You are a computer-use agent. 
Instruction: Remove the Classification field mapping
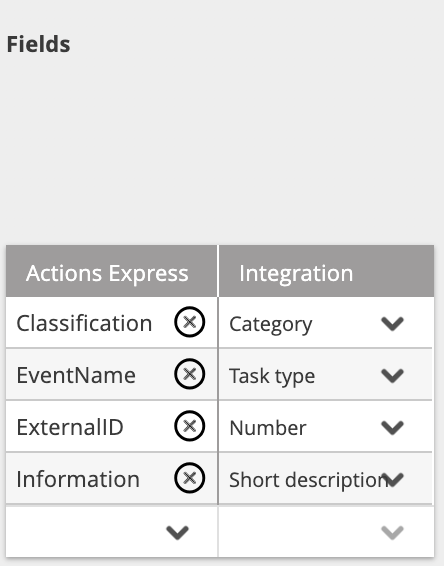(x=190, y=322)
